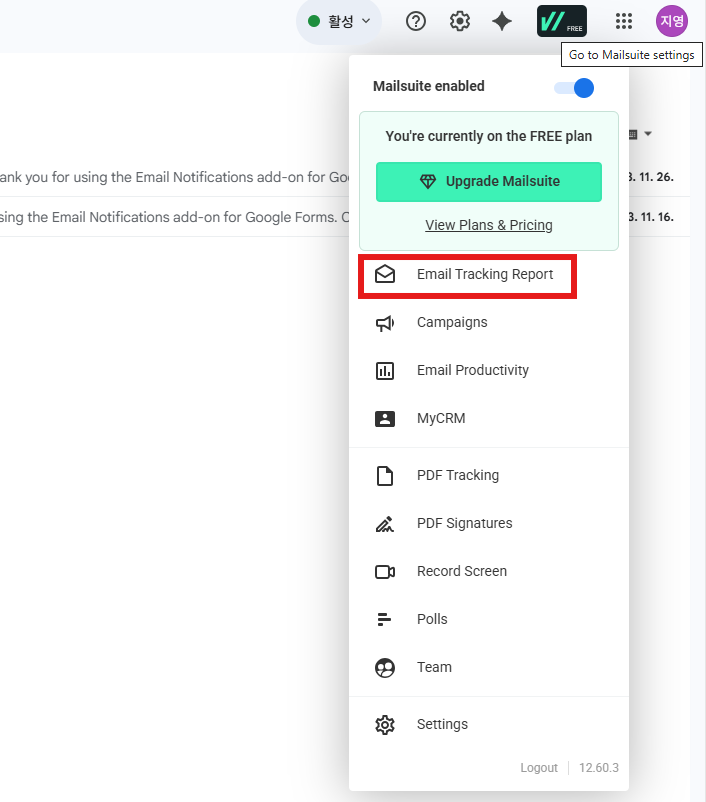Click the Campaigns megaphone icon
This screenshot has height=802, width=706.
(x=385, y=323)
